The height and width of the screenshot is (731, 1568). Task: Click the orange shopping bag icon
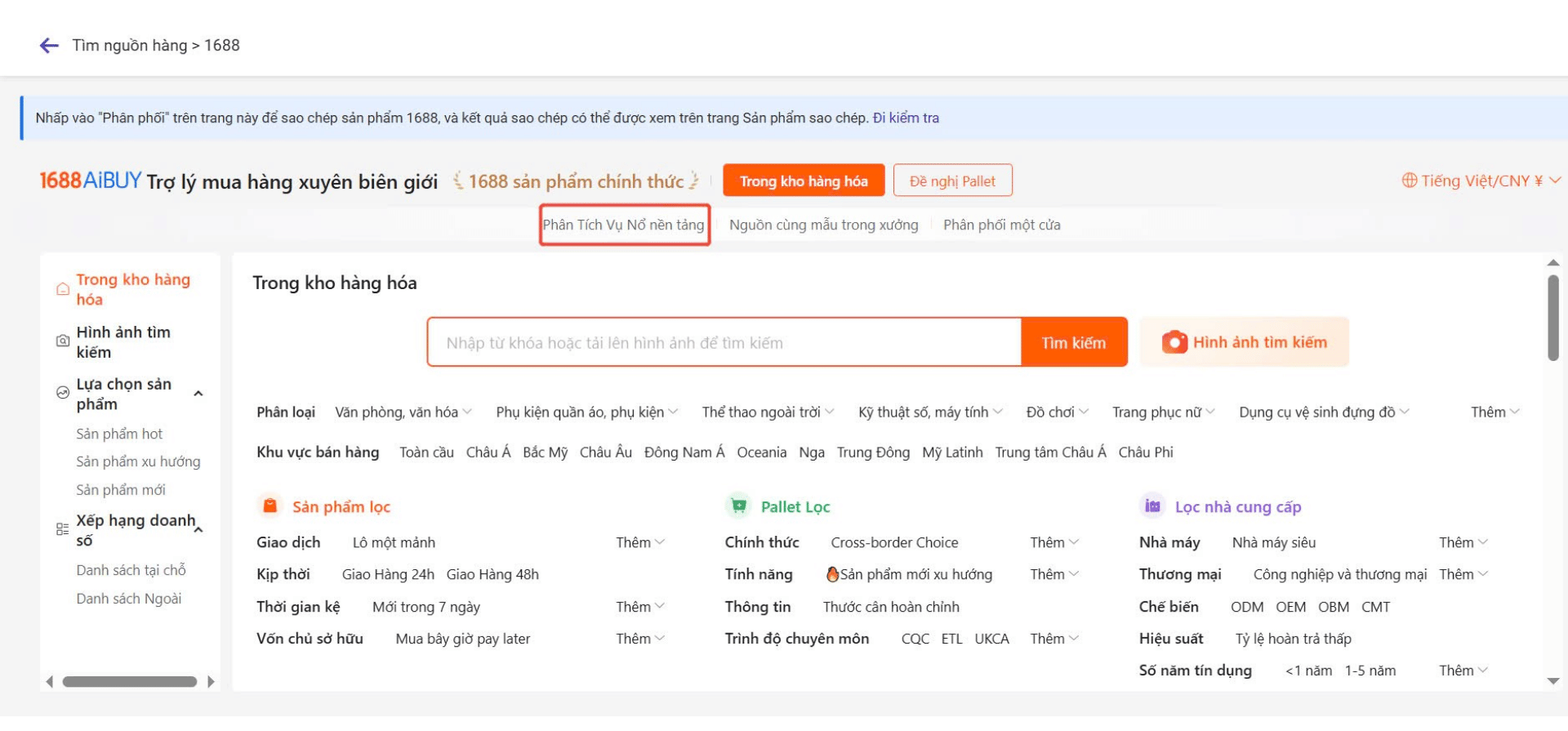point(269,506)
